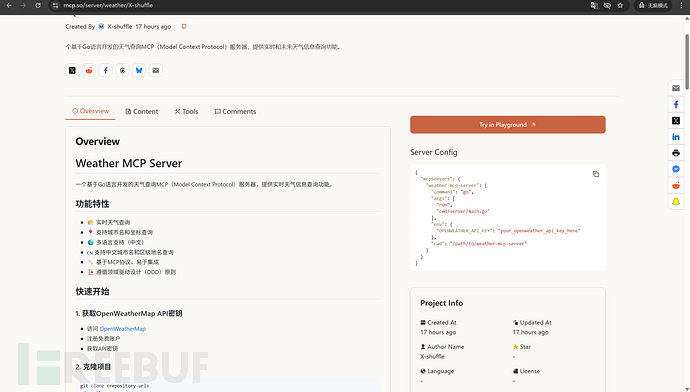Click Reddit icon in right floating sidebar
The image size is (690, 392).
tap(676, 186)
